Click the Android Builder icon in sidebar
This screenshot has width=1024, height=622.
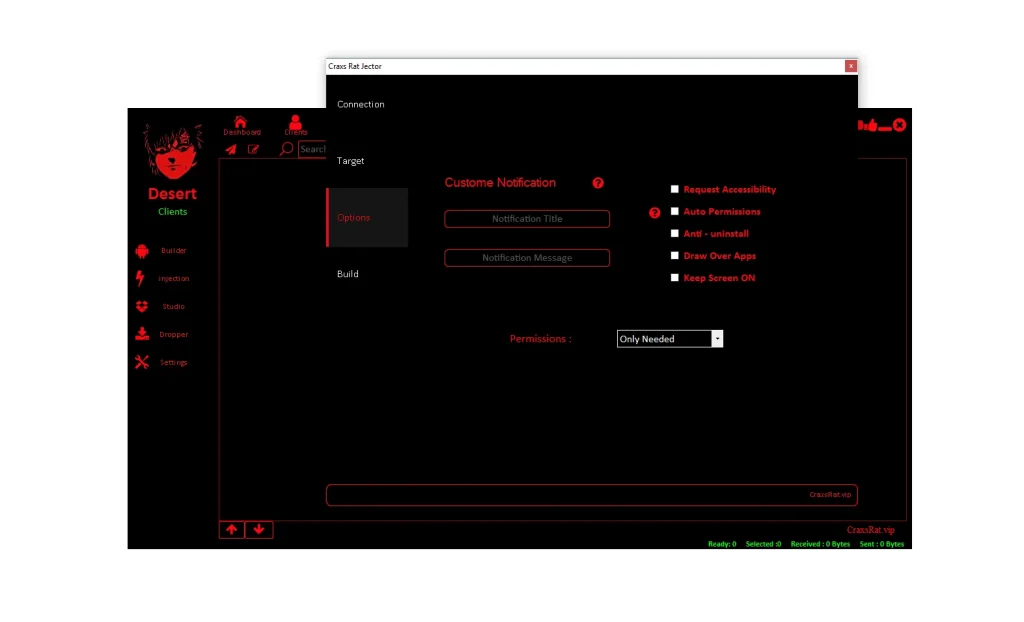click(142, 251)
